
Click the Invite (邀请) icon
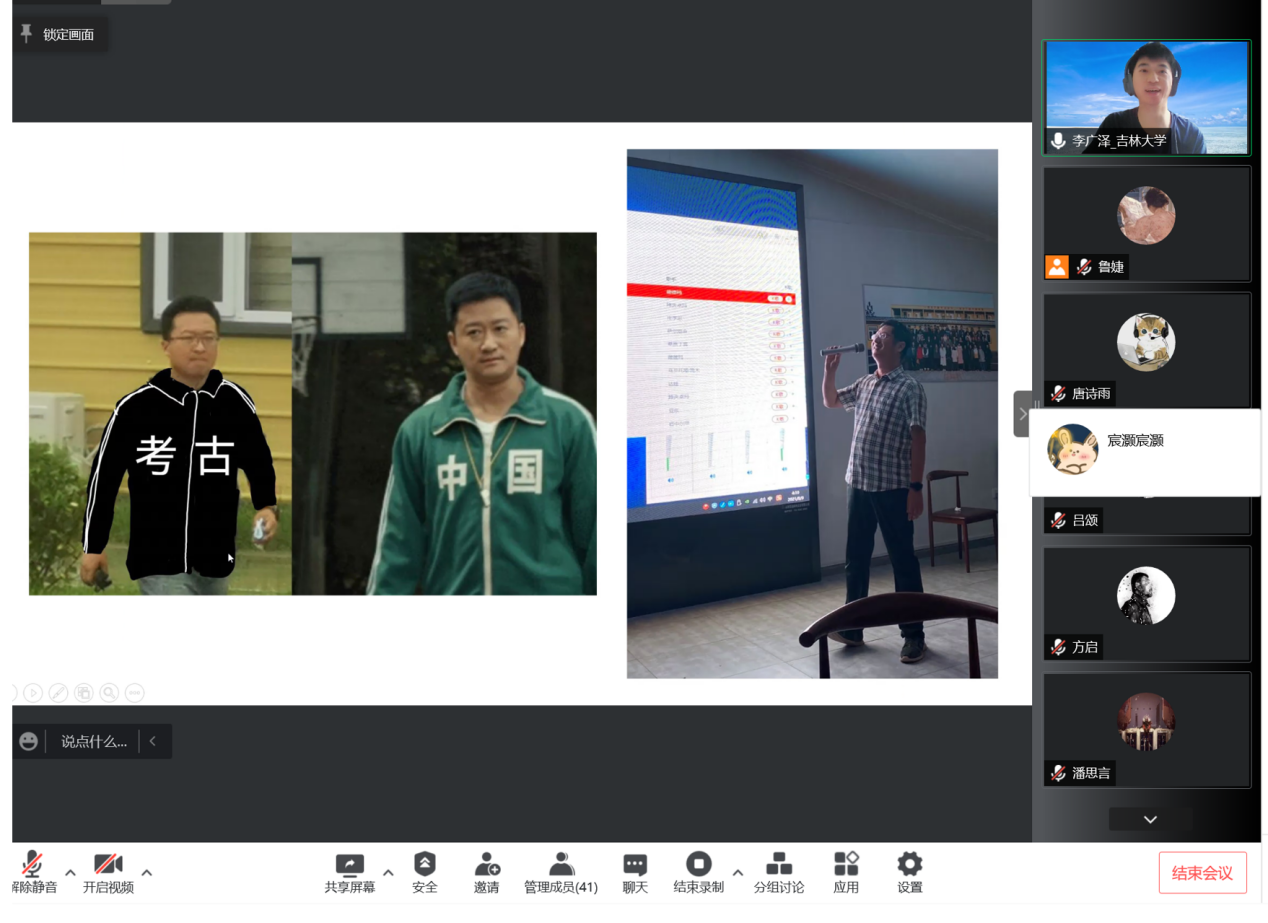(x=486, y=865)
